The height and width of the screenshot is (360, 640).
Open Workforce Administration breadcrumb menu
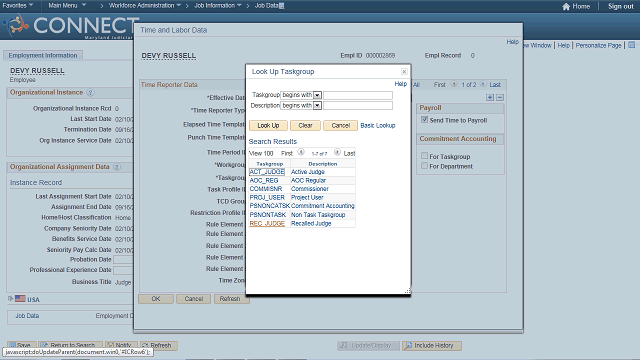click(x=144, y=5)
